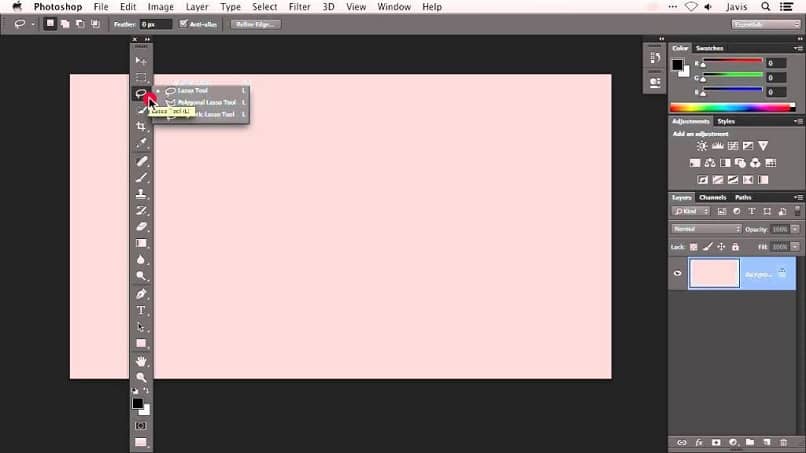Image resolution: width=806 pixels, height=453 pixels.
Task: Select the Eyedropper tool
Action: coord(141,142)
